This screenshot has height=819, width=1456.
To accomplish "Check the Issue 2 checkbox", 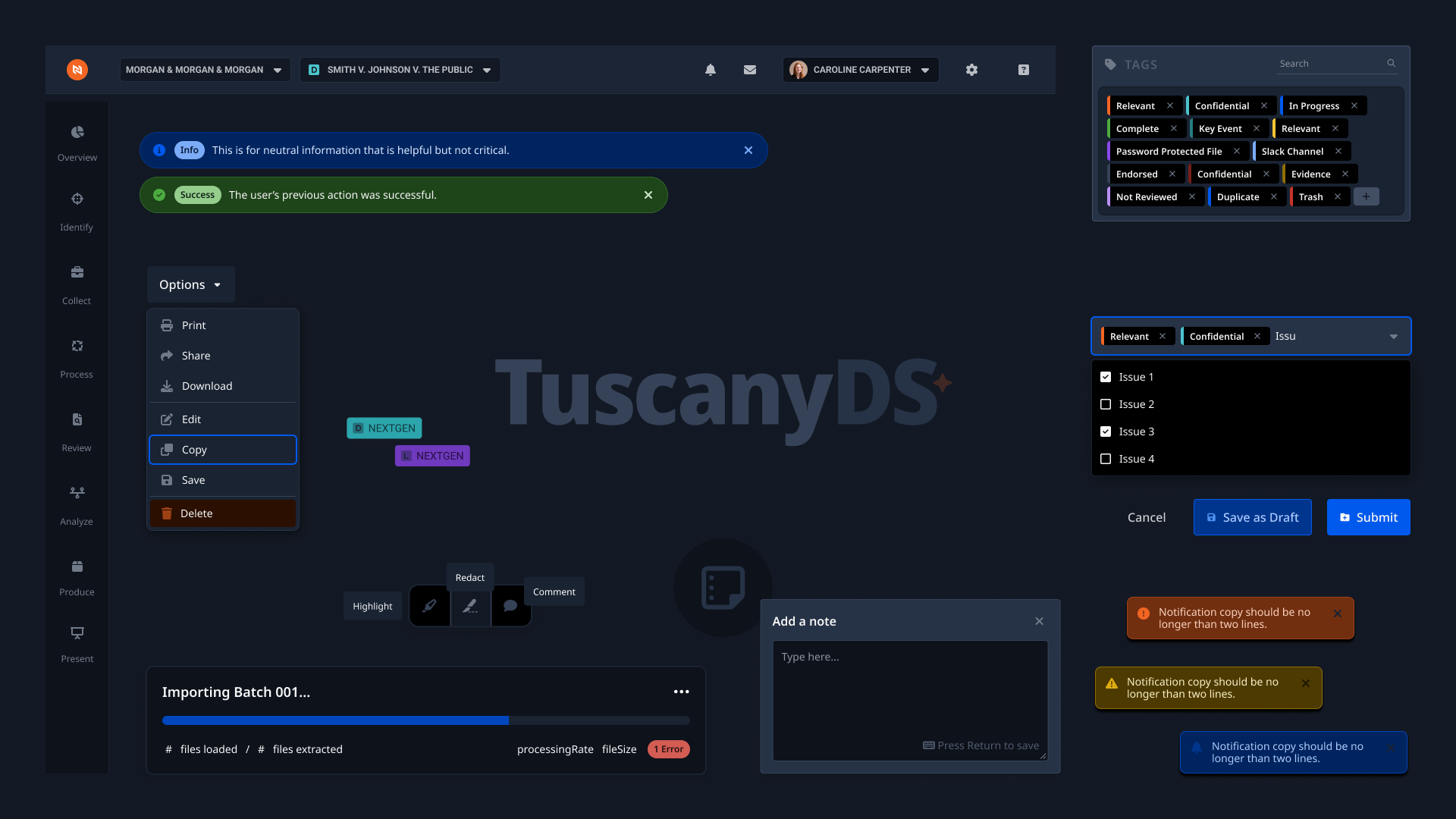I will coord(1106,404).
